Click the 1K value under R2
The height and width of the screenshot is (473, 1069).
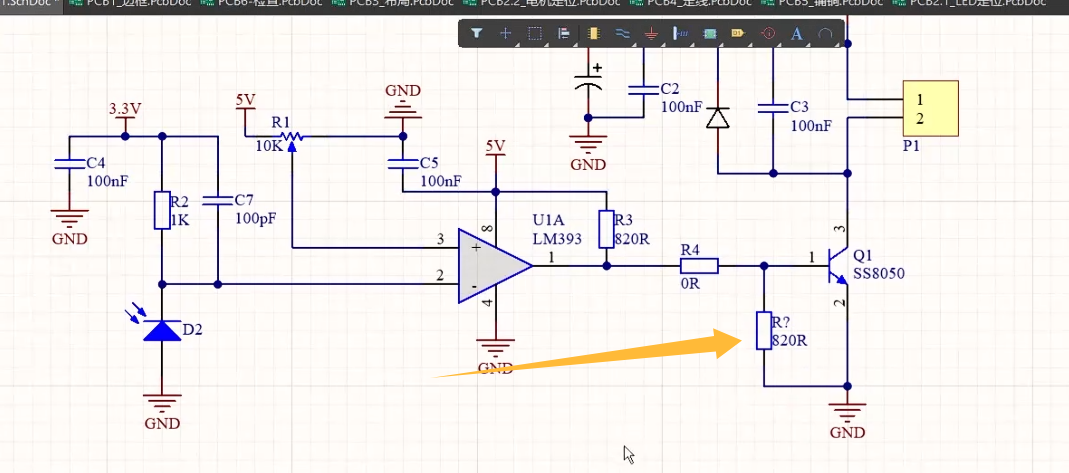pos(179,219)
